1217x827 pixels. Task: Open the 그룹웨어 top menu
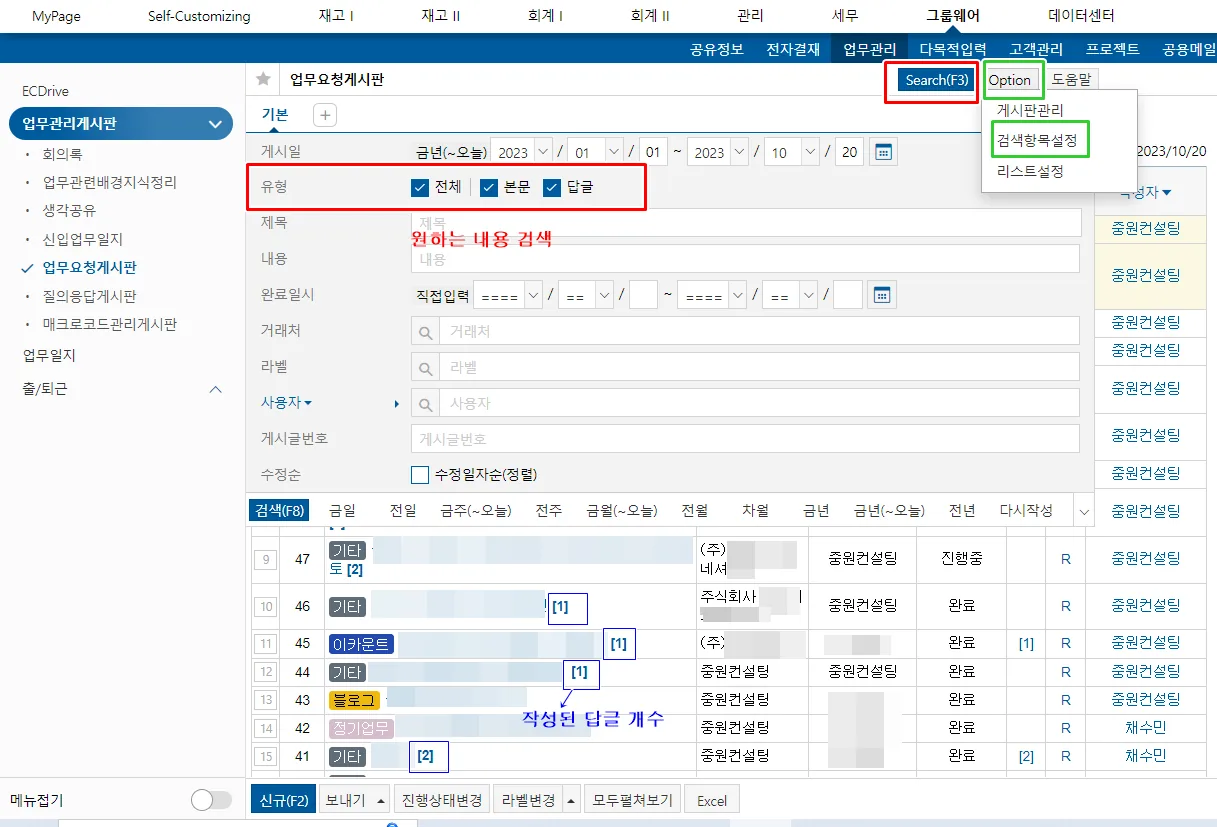pos(953,16)
